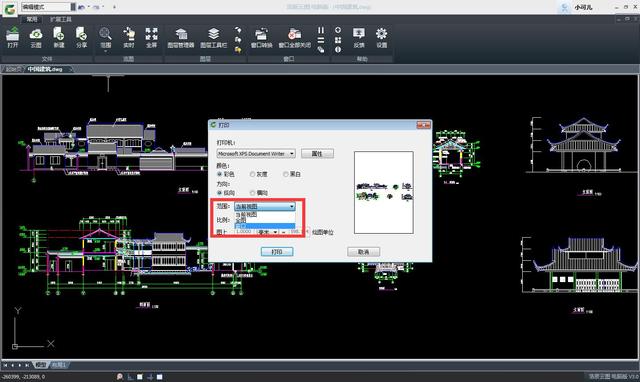Click the vertical tile windows icon
Viewport: 640px width, 382px height.
pos(321,30)
